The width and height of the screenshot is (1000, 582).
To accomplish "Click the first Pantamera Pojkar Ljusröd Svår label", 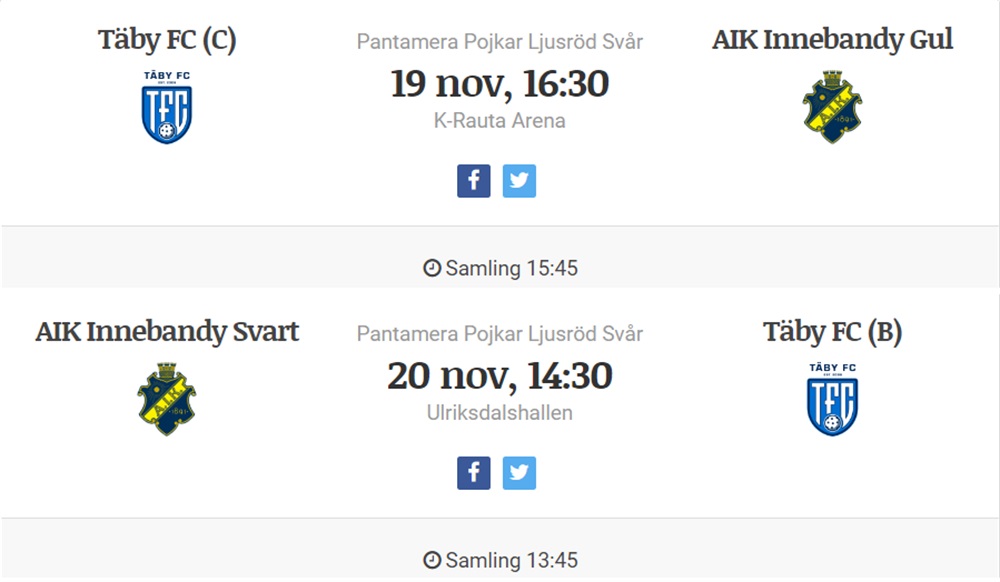I will tap(500, 41).
